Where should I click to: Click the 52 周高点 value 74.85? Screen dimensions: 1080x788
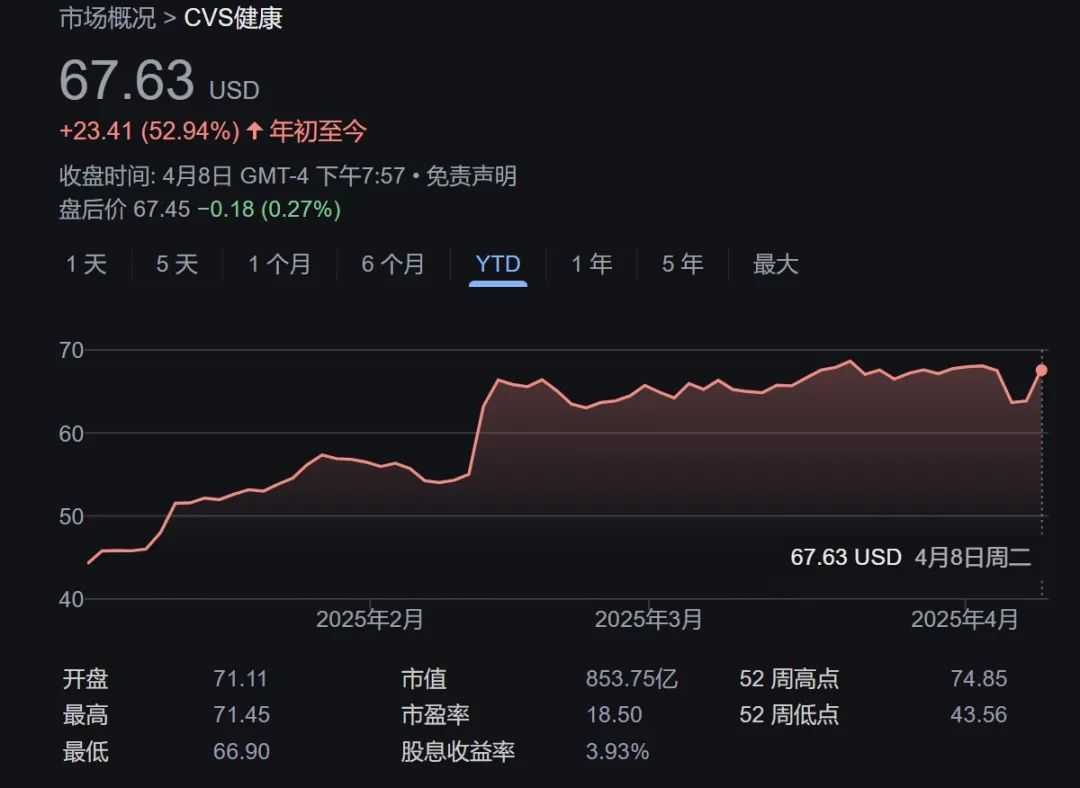[979, 679]
